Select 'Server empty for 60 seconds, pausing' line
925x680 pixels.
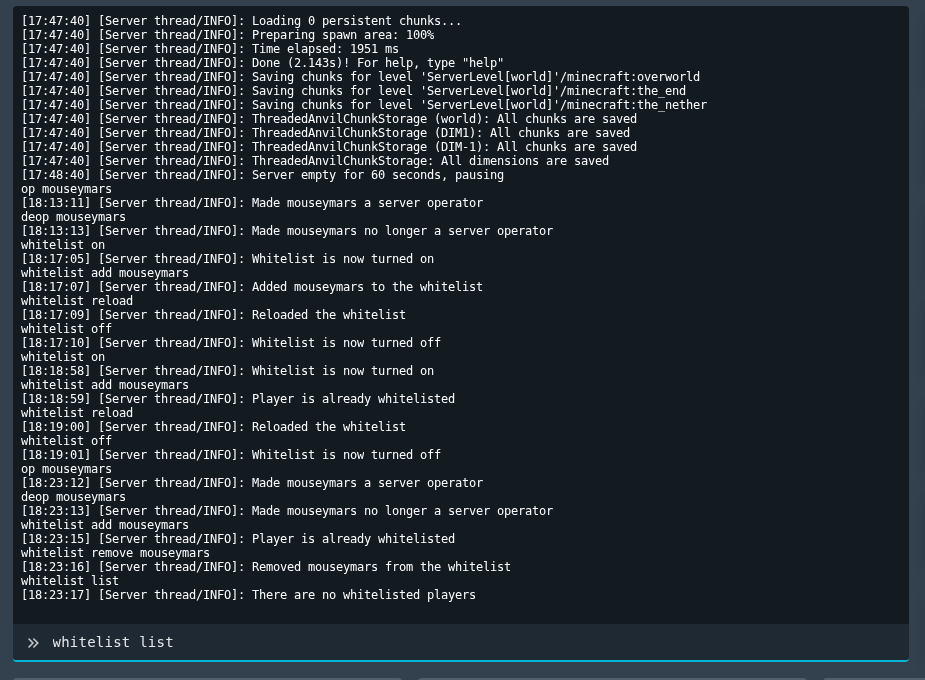[x=263, y=175]
